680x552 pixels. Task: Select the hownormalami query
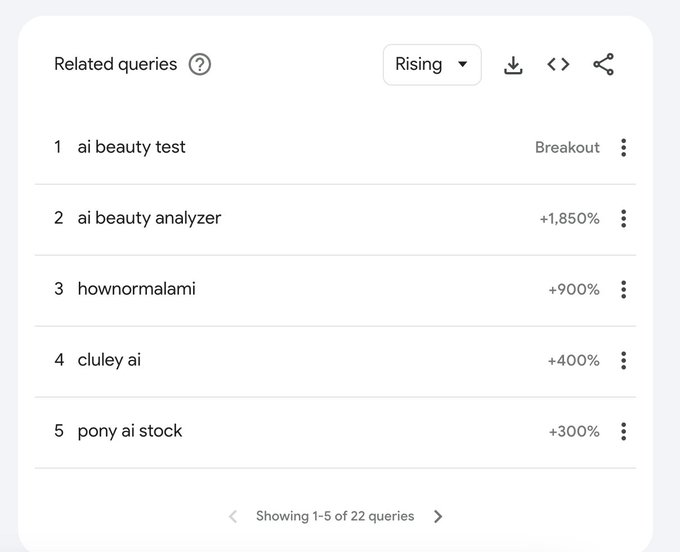point(137,289)
